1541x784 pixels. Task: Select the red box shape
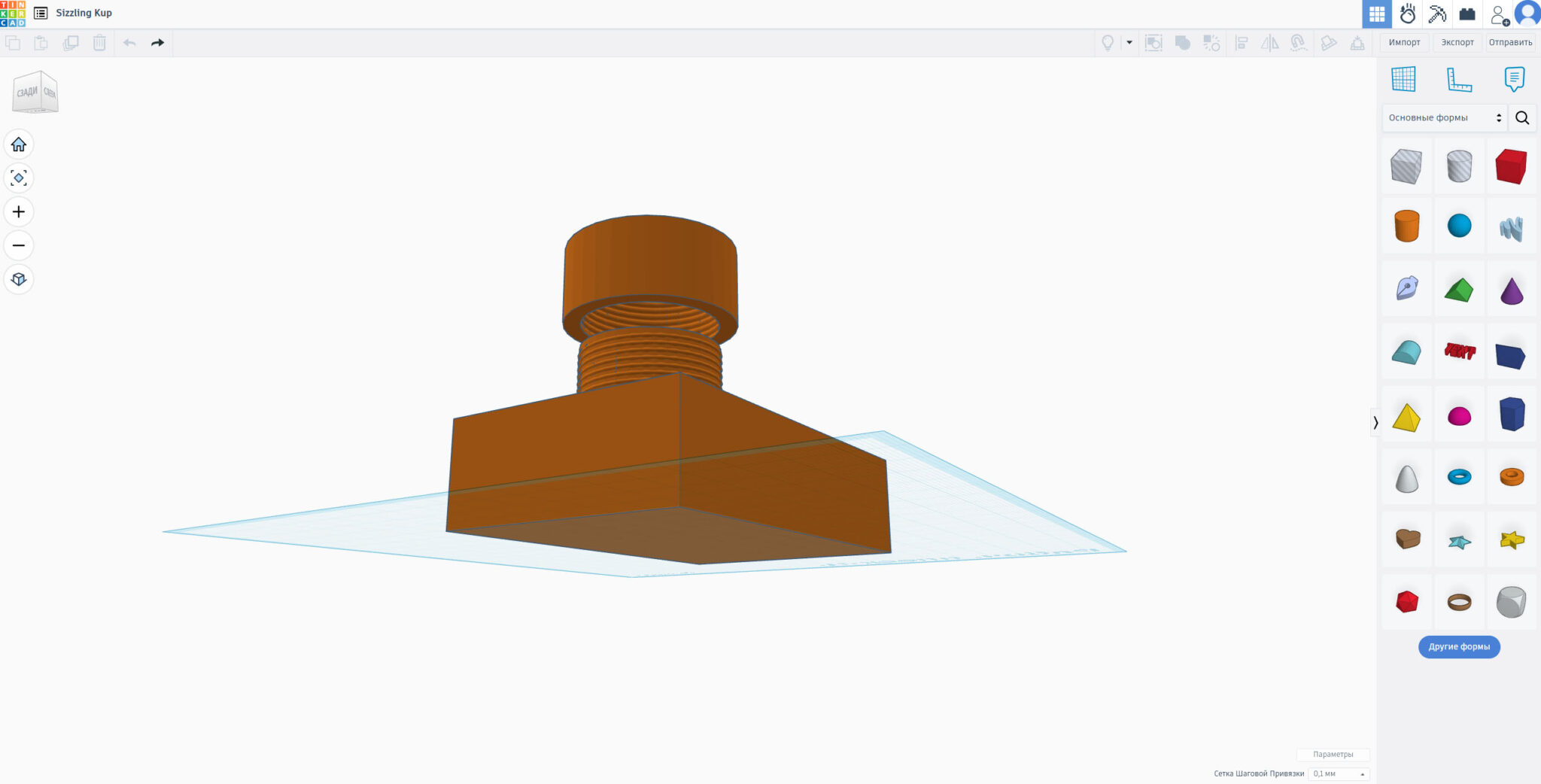[x=1511, y=166]
